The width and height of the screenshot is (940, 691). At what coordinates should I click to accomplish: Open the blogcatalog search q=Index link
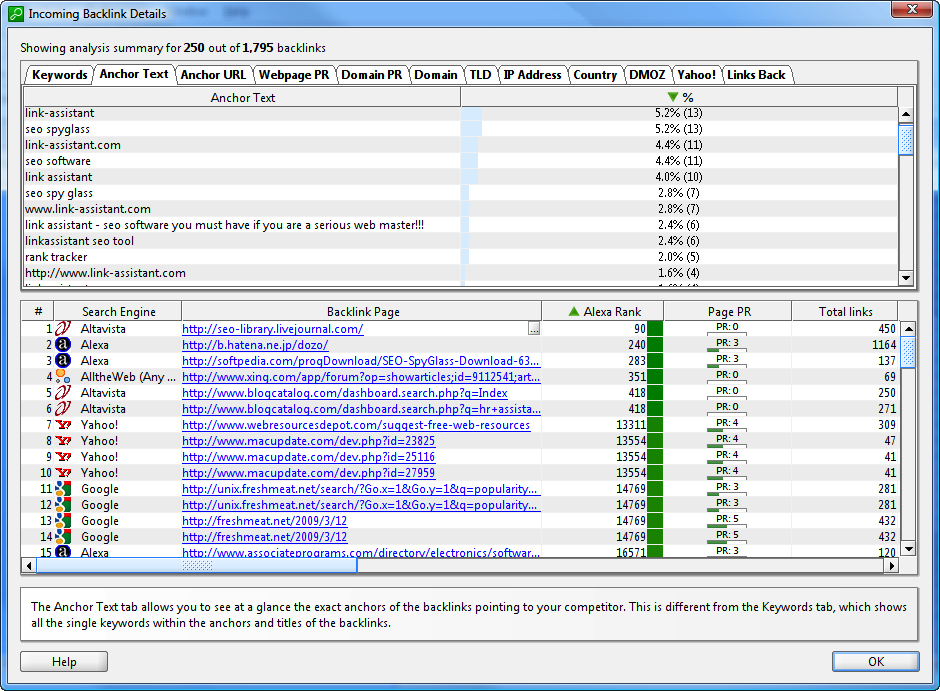click(345, 393)
